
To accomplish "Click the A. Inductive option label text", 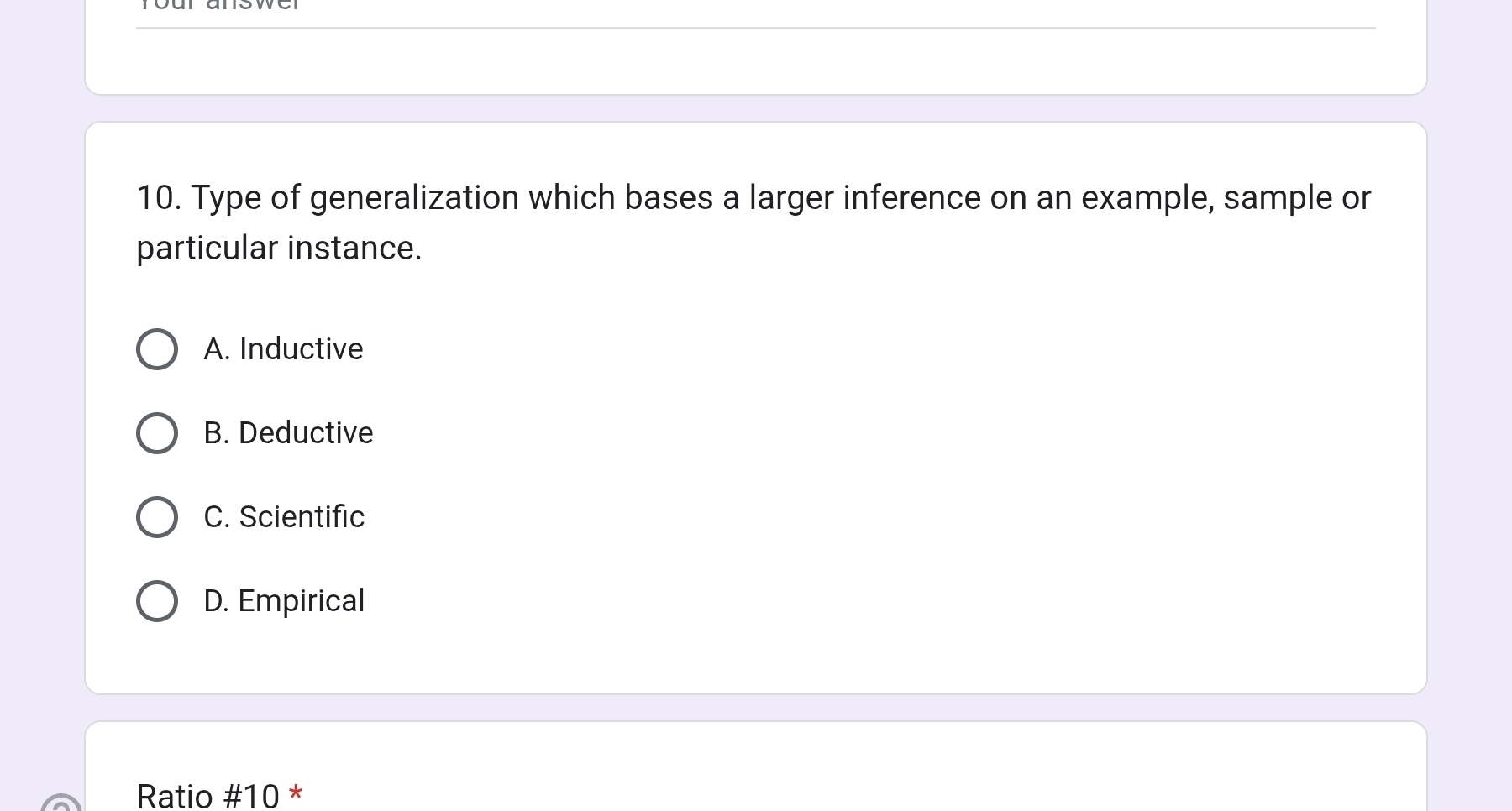I will coord(283,349).
